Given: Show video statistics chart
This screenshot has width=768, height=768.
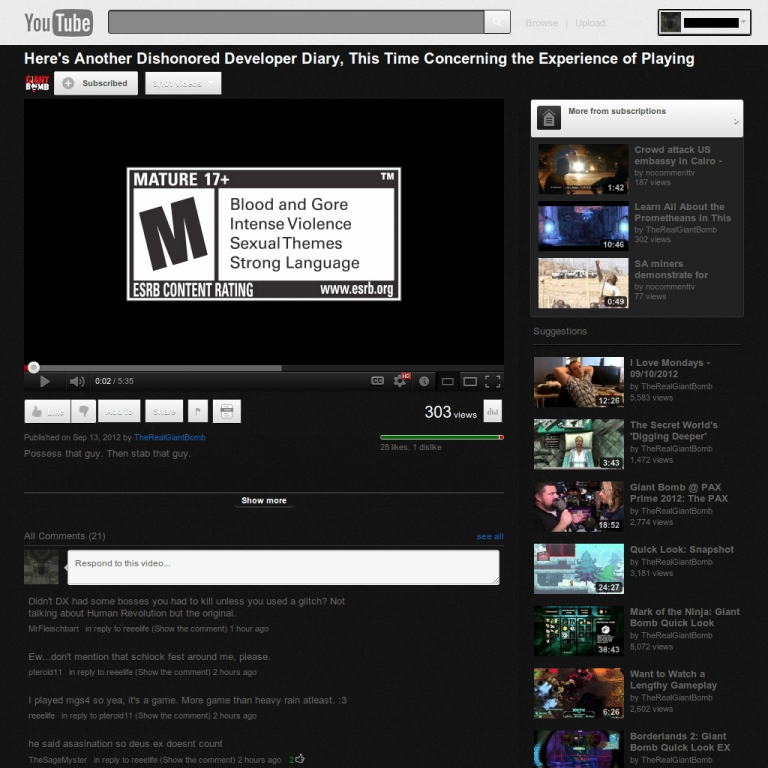Looking at the screenshot, I should coord(493,411).
